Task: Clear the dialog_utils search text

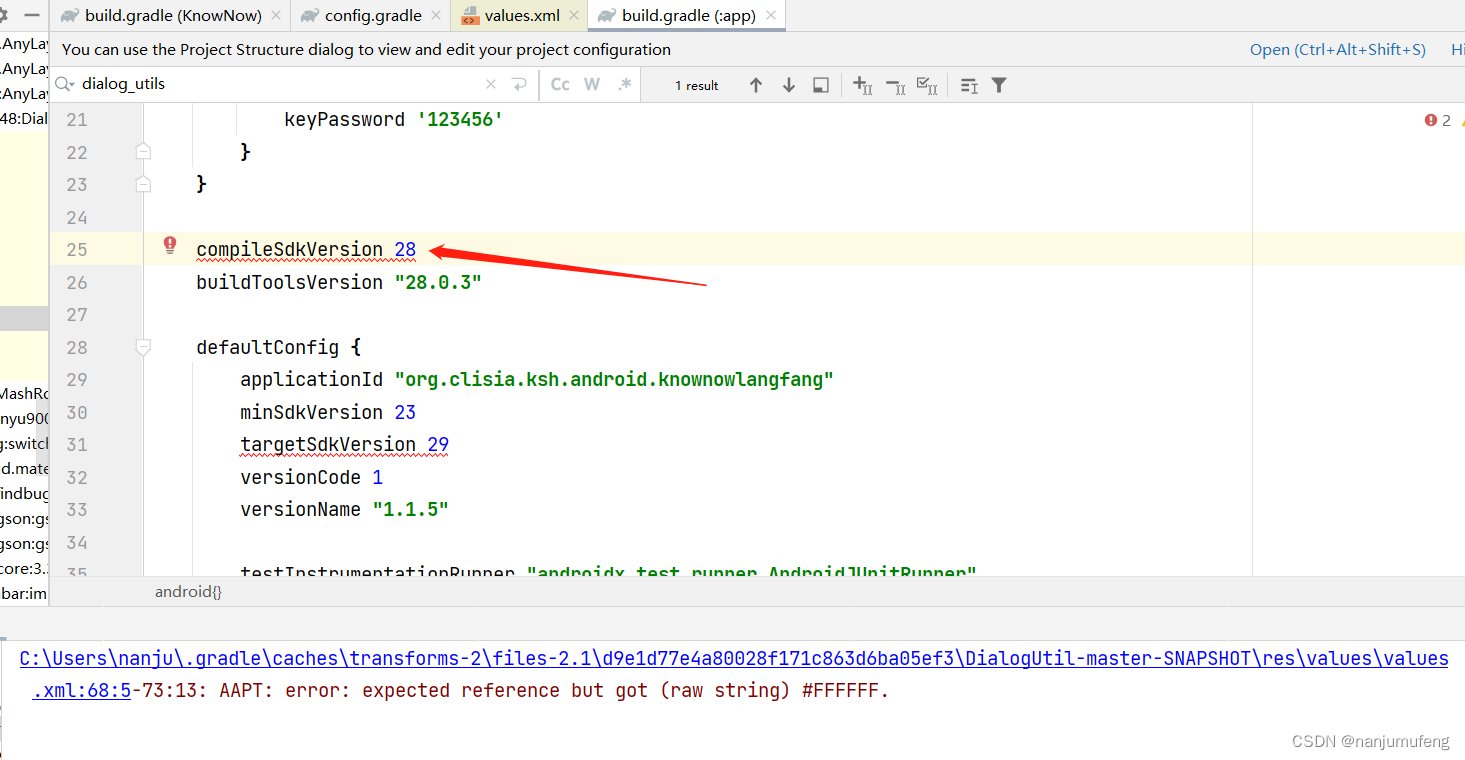Action: 490,84
